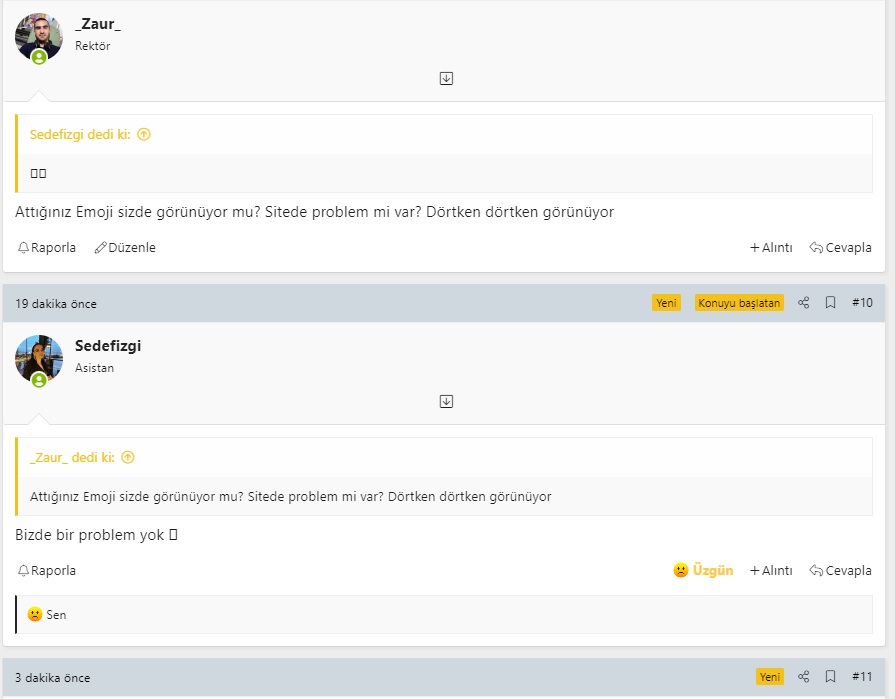Reply to _Zaur_'s post with Cevapla
The width and height of the screenshot is (895, 699).
pos(840,248)
